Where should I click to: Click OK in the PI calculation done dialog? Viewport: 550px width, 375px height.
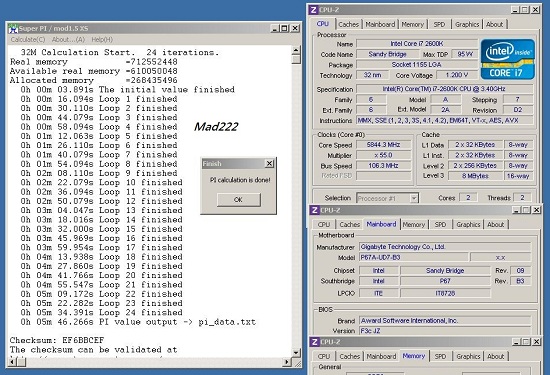coord(239,200)
